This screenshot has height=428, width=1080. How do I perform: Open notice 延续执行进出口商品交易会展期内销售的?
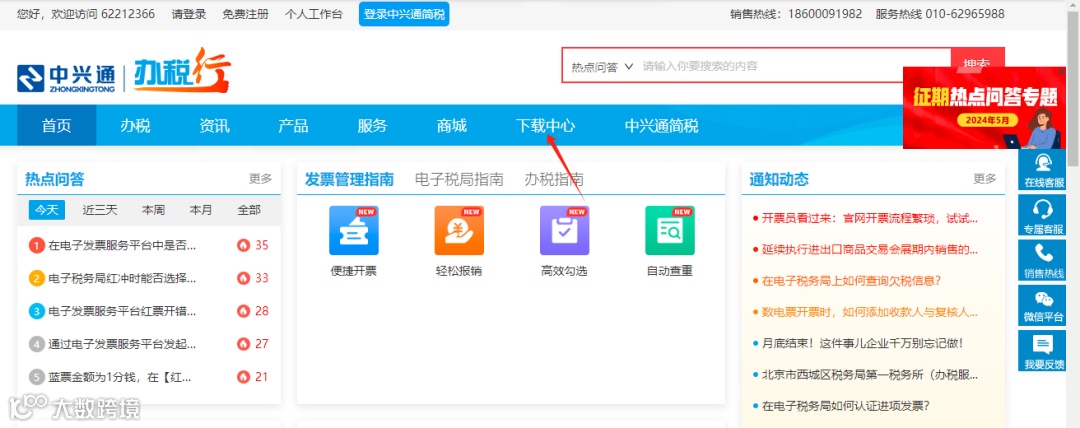coord(870,249)
